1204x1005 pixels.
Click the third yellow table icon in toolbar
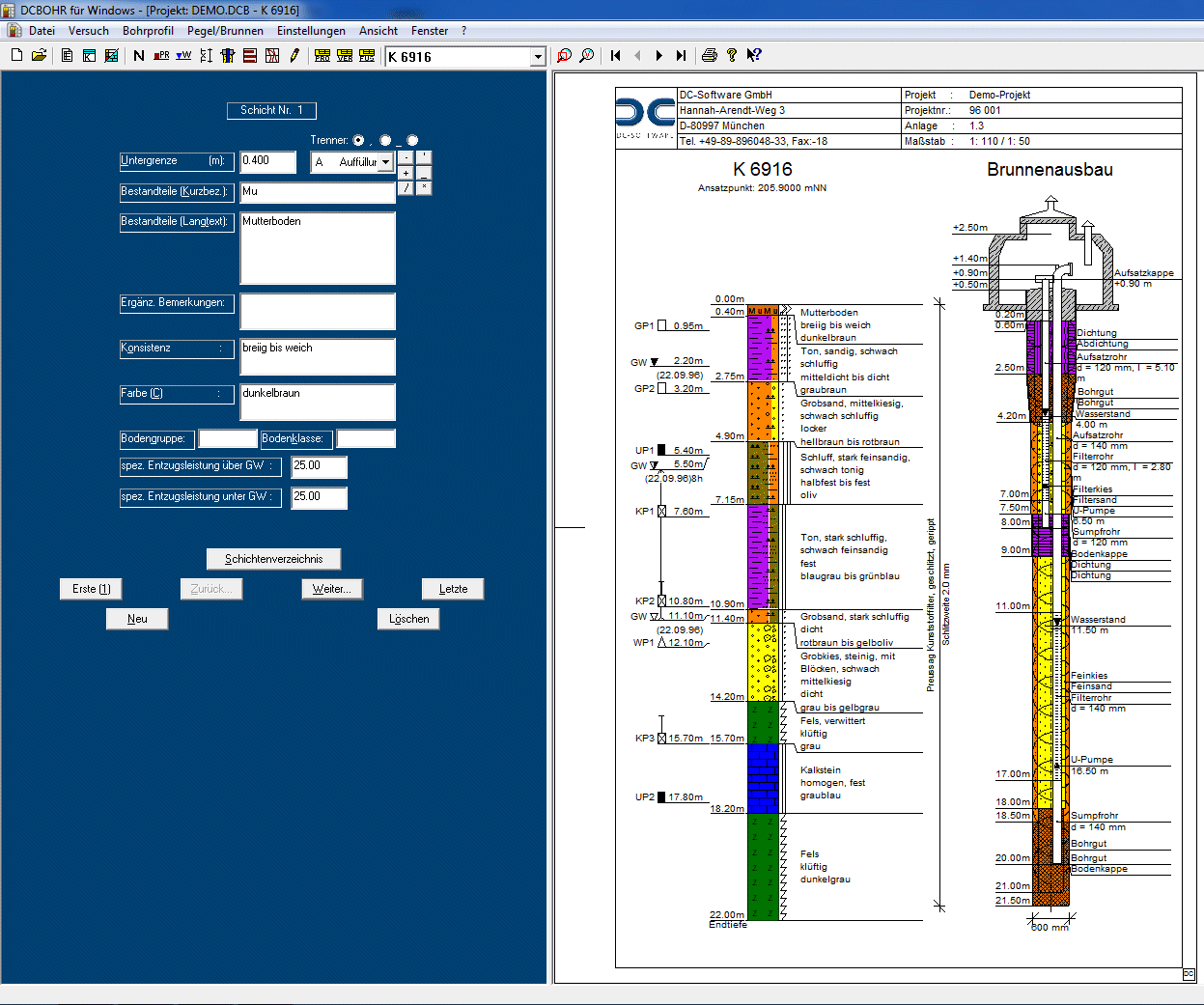pyautogui.click(x=367, y=56)
